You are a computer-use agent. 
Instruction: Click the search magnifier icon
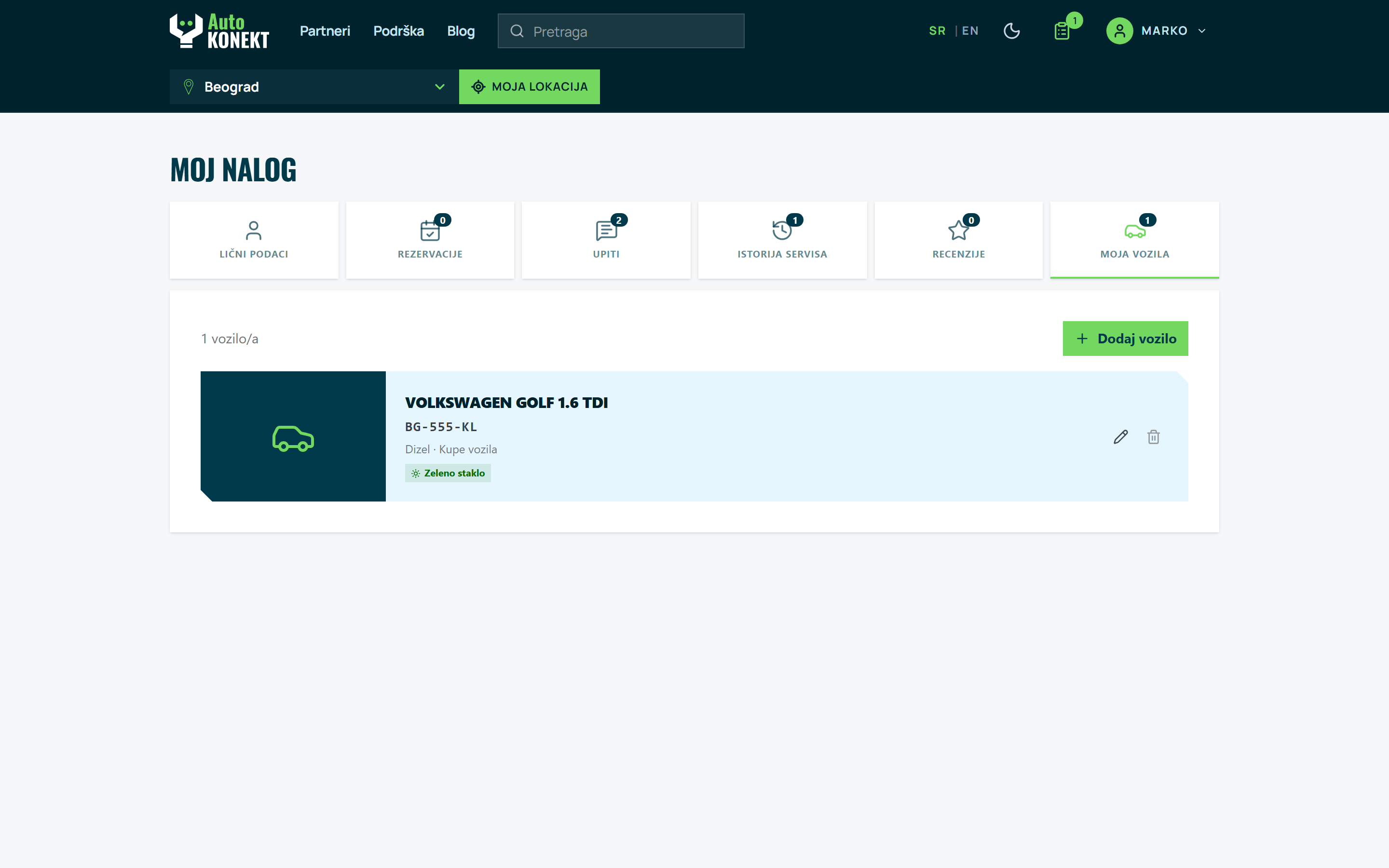click(517, 31)
